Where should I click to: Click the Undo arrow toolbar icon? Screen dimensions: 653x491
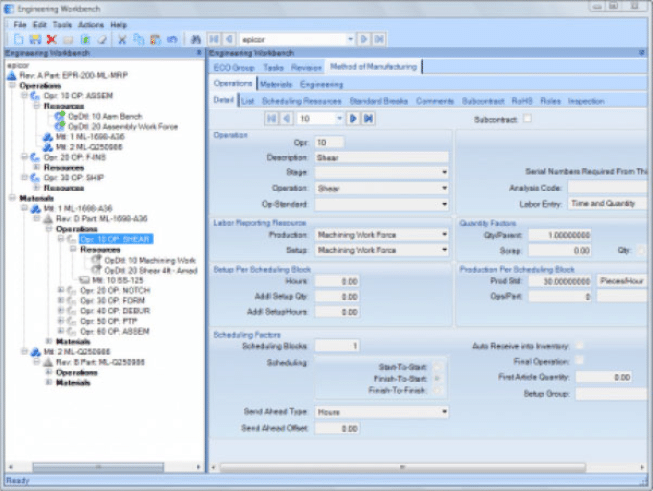coord(171,39)
